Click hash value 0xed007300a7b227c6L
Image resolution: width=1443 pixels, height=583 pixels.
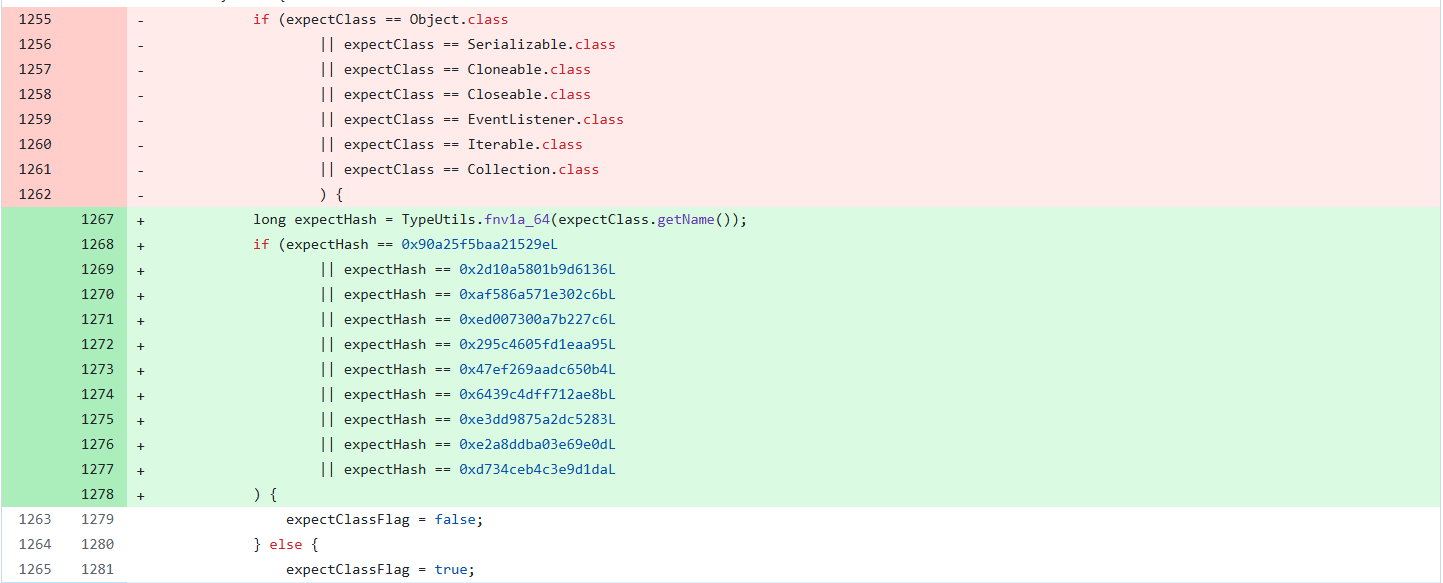point(537,319)
